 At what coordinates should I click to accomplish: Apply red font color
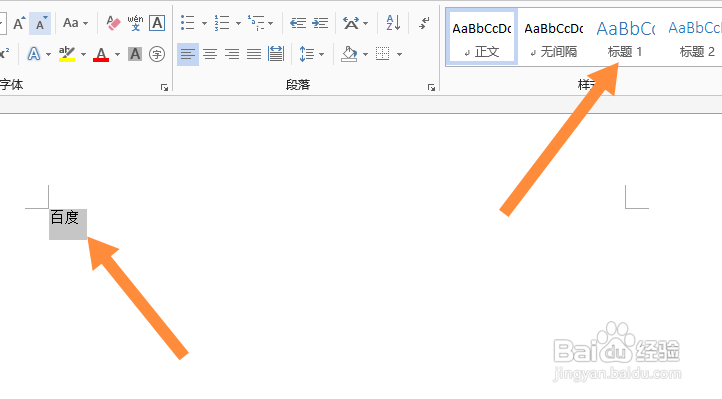pyautogui.click(x=101, y=54)
